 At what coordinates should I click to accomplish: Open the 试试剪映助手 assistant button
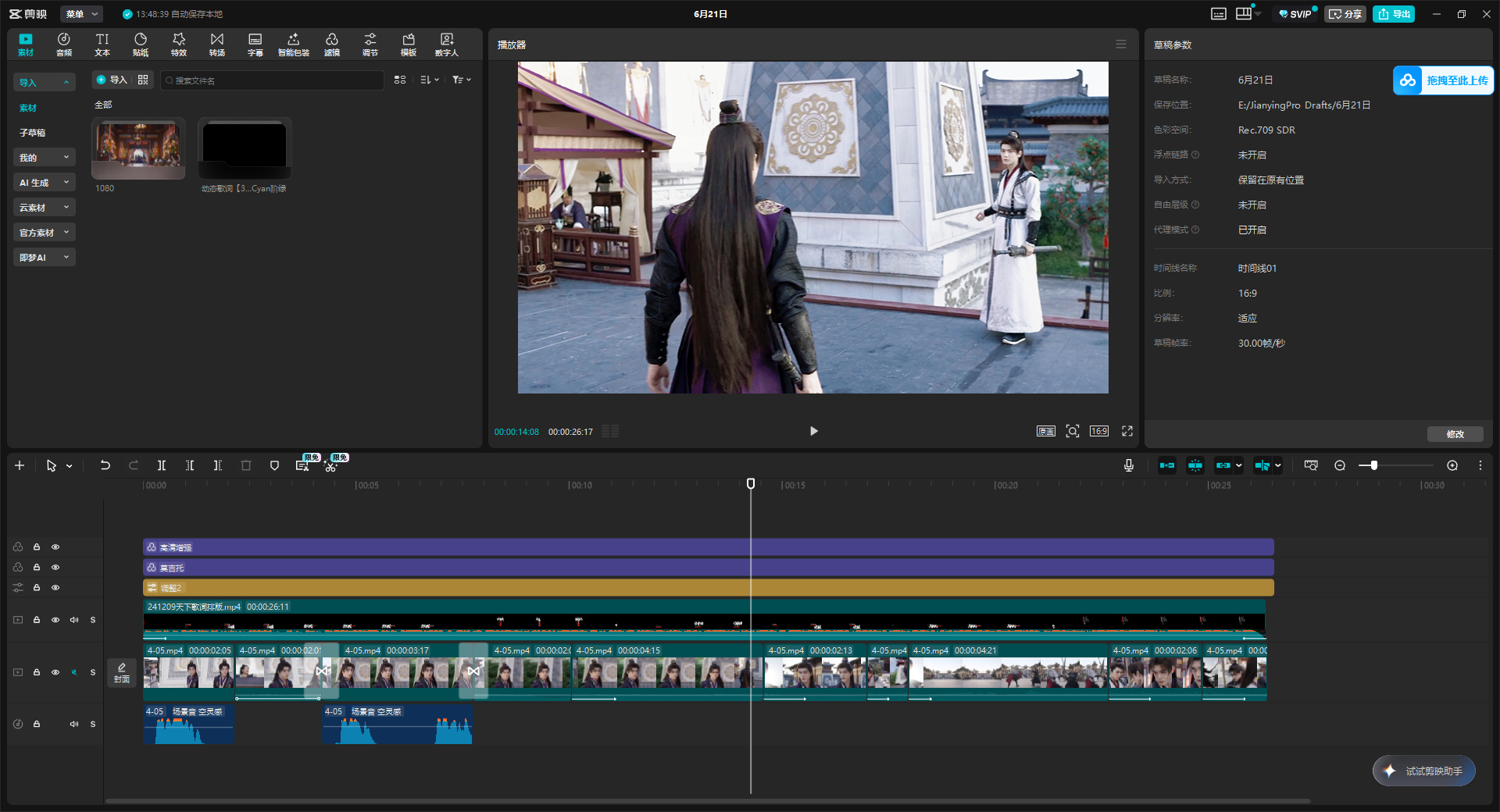point(1424,771)
